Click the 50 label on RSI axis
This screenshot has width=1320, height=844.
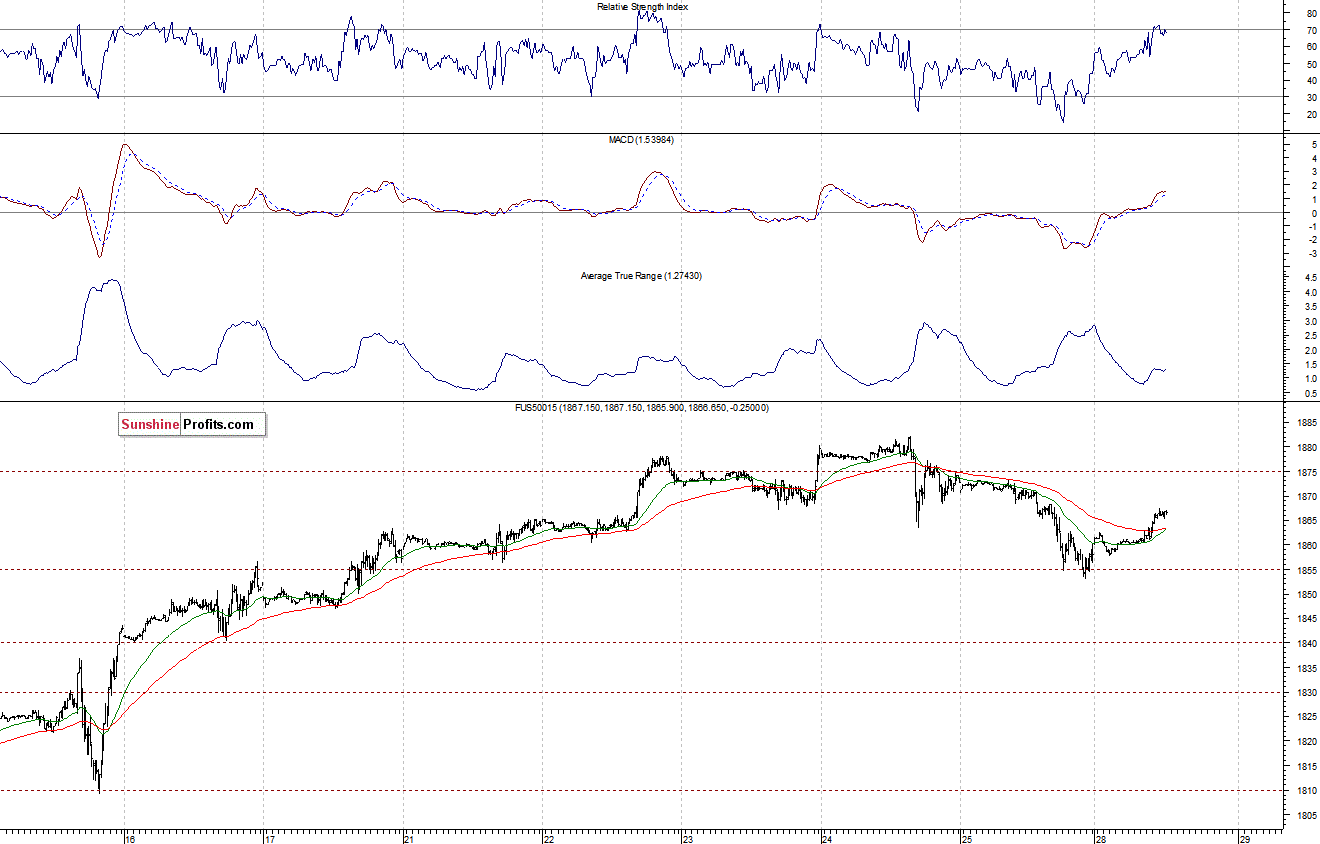[1310, 65]
